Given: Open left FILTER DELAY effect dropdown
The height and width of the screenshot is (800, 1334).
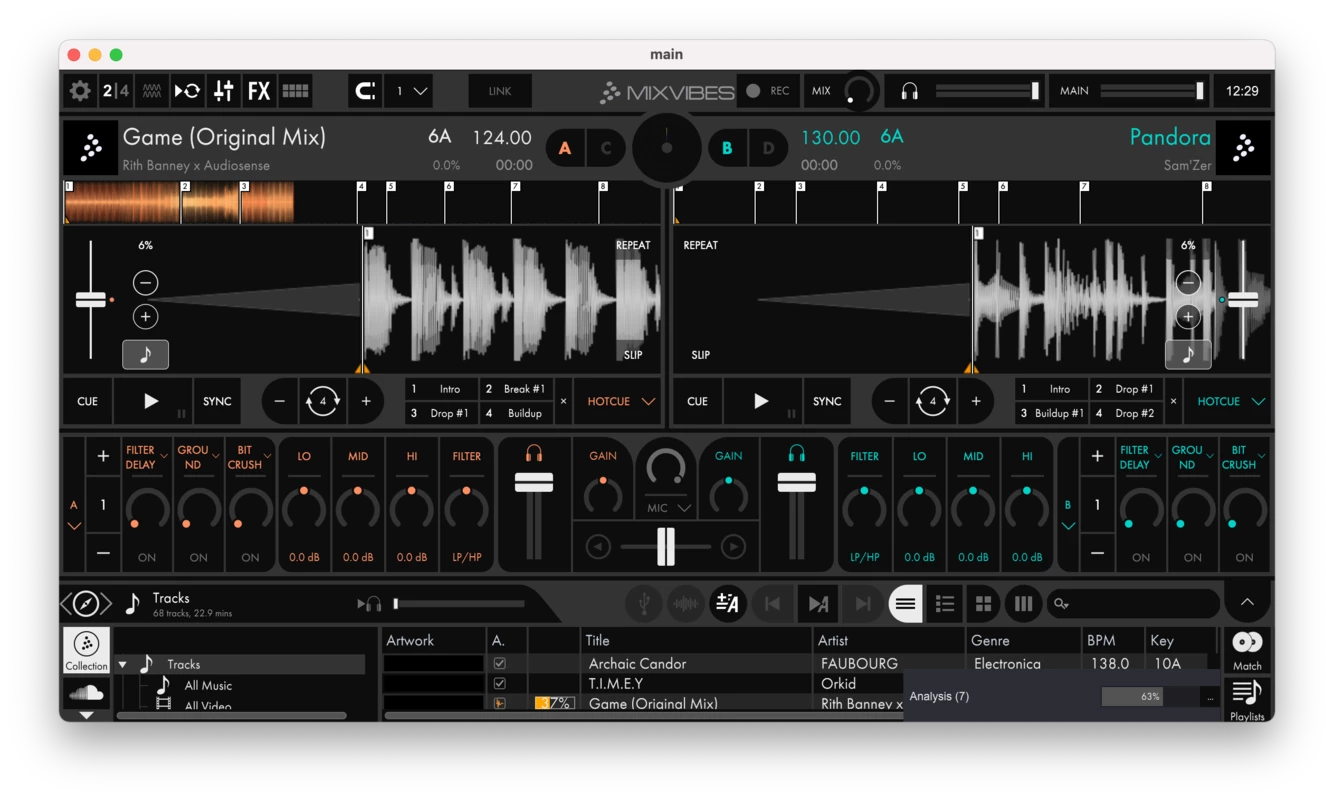Looking at the screenshot, I should click(x=147, y=457).
